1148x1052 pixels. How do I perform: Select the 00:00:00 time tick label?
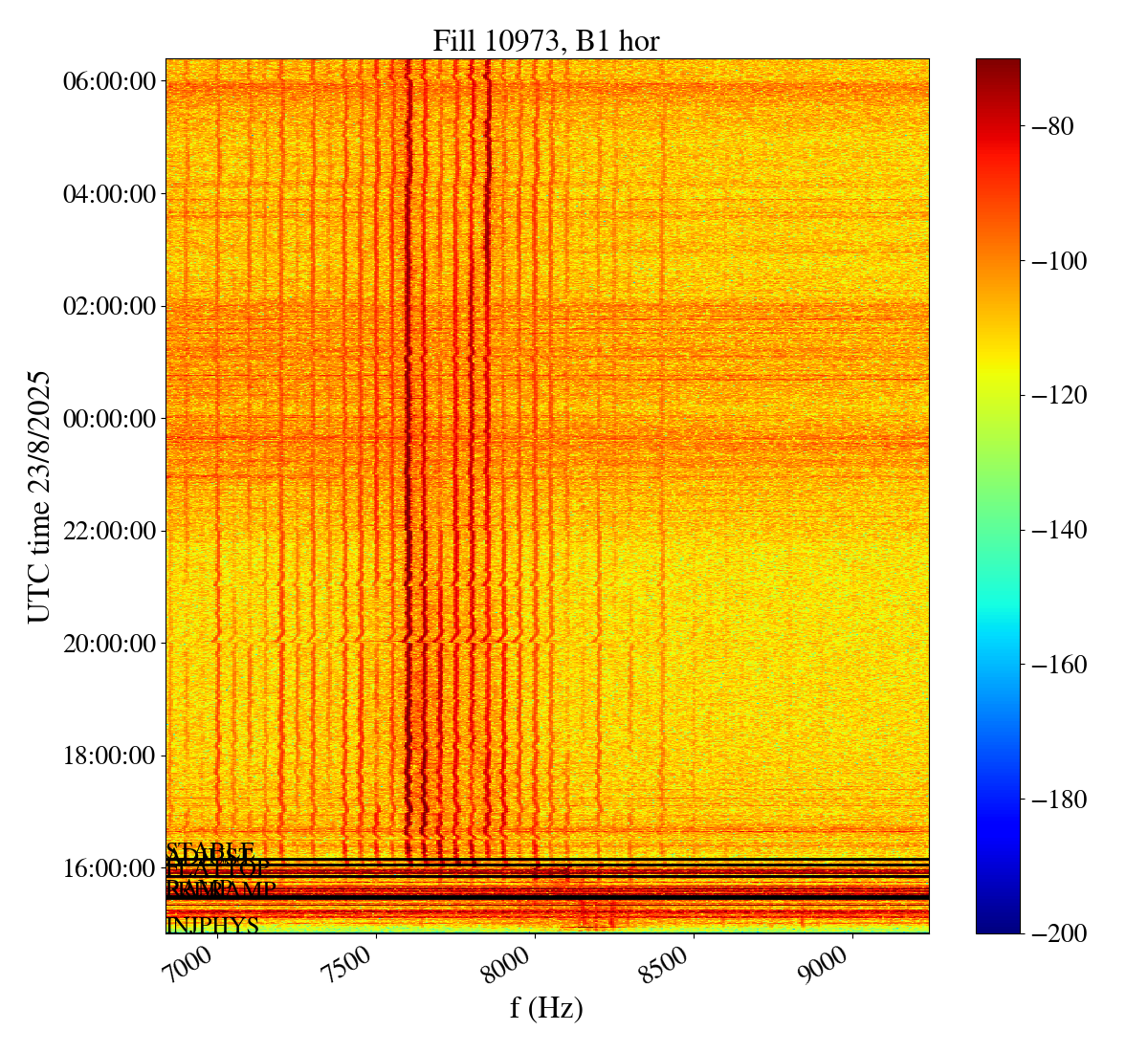109,418
